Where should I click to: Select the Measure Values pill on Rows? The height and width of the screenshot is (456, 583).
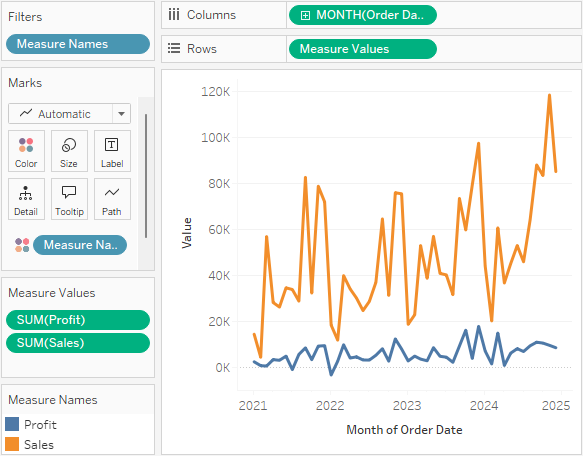coord(363,49)
